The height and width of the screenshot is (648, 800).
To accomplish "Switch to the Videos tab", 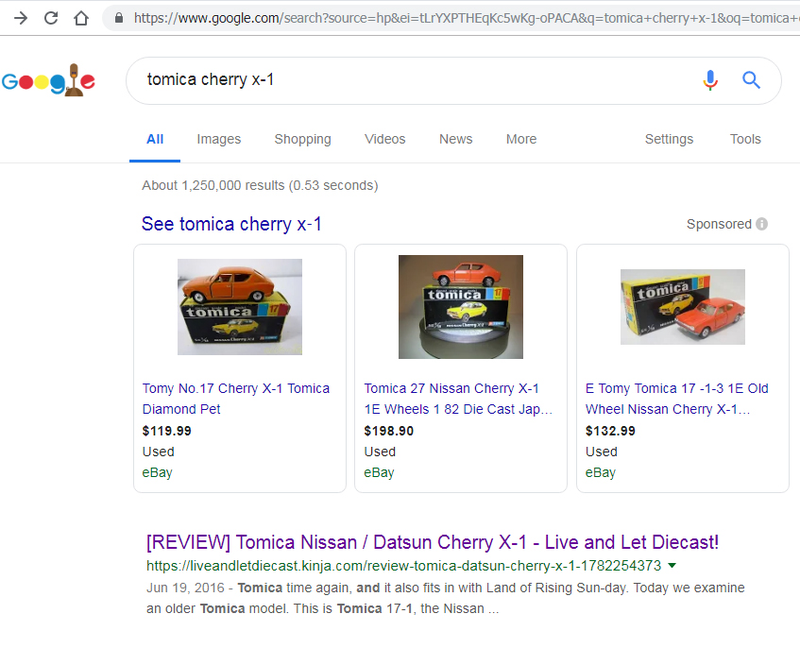I will point(385,139).
